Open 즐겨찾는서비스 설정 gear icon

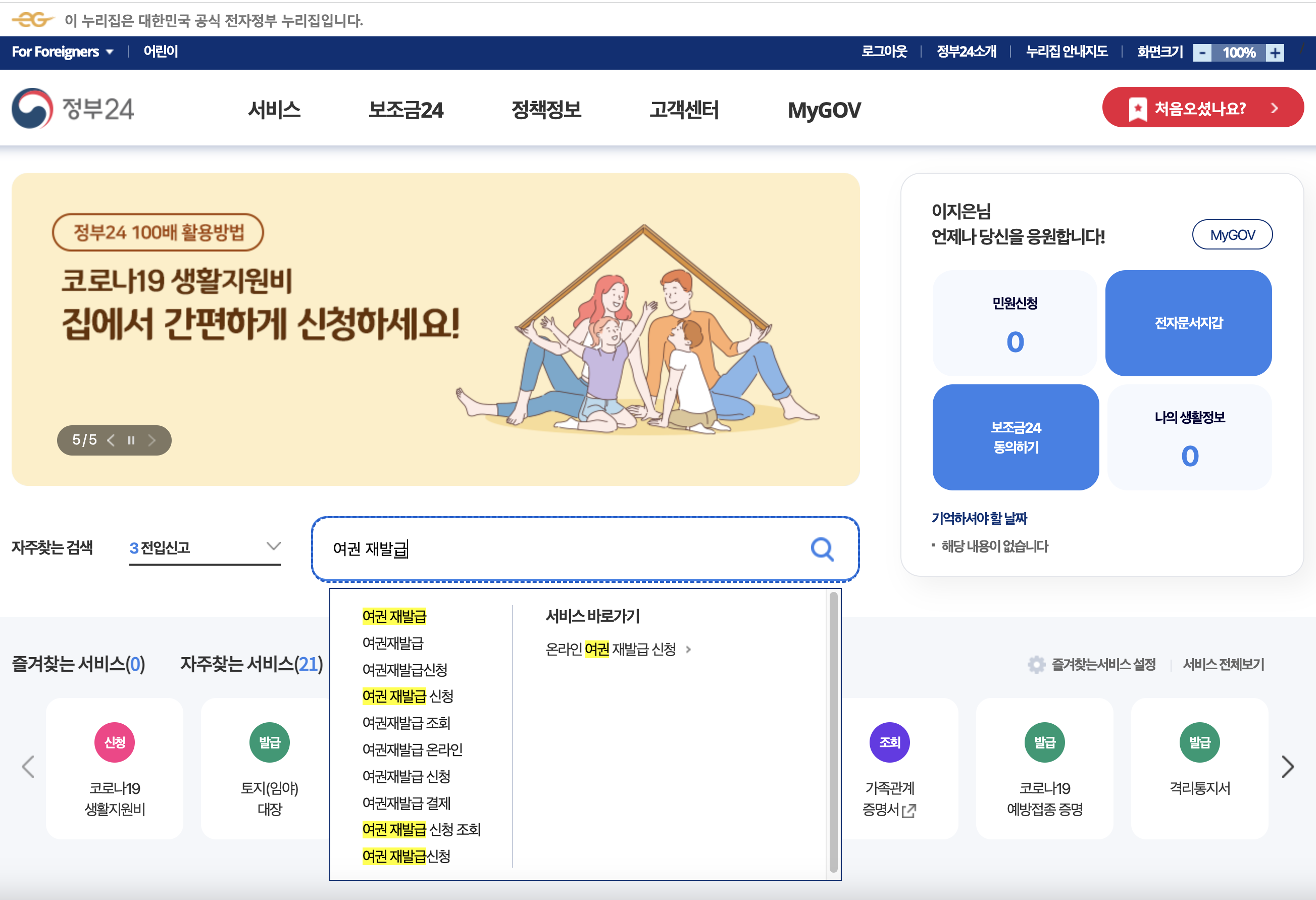pyautogui.click(x=1036, y=664)
